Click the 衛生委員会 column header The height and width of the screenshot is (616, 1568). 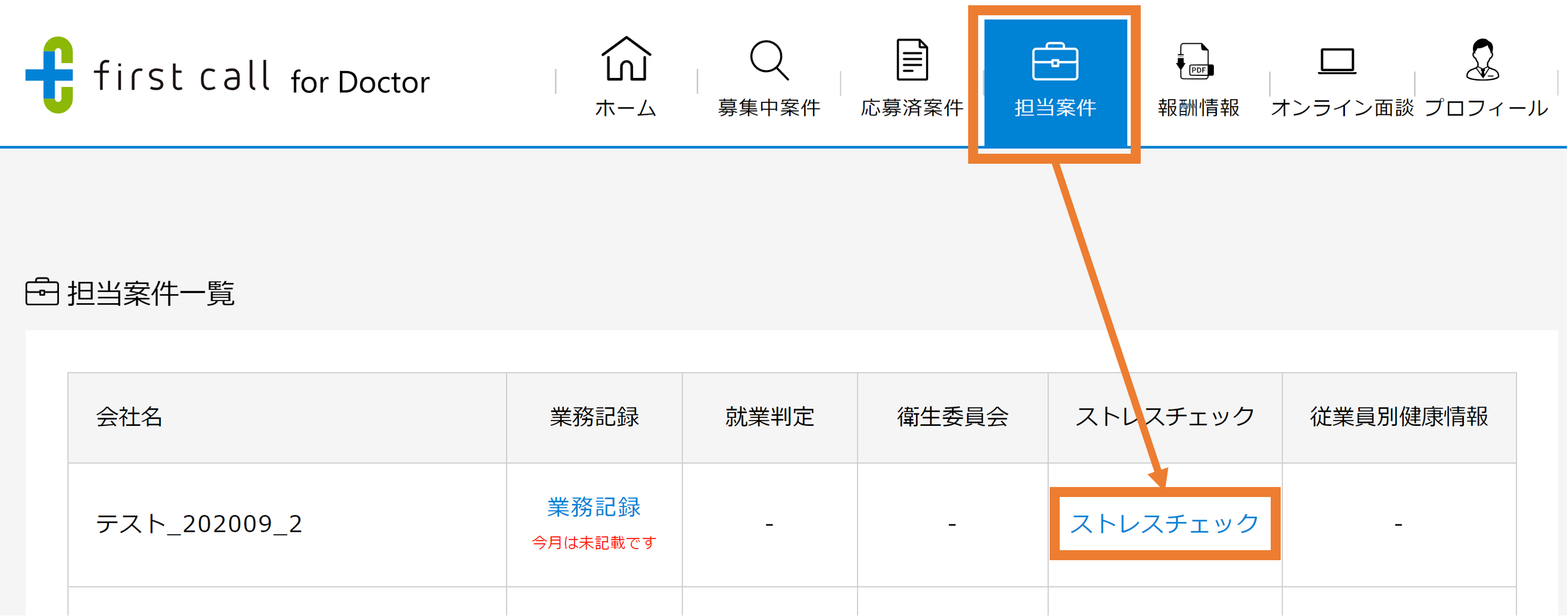952,418
